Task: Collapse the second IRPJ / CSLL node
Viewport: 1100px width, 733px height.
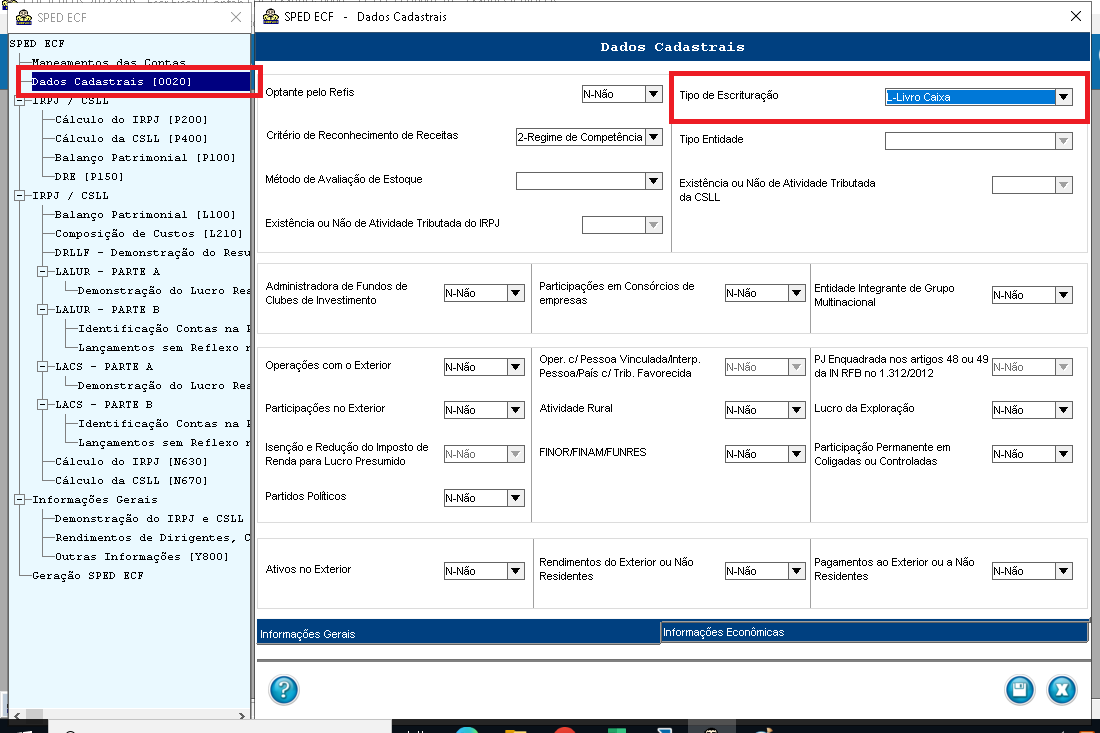Action: point(20,195)
